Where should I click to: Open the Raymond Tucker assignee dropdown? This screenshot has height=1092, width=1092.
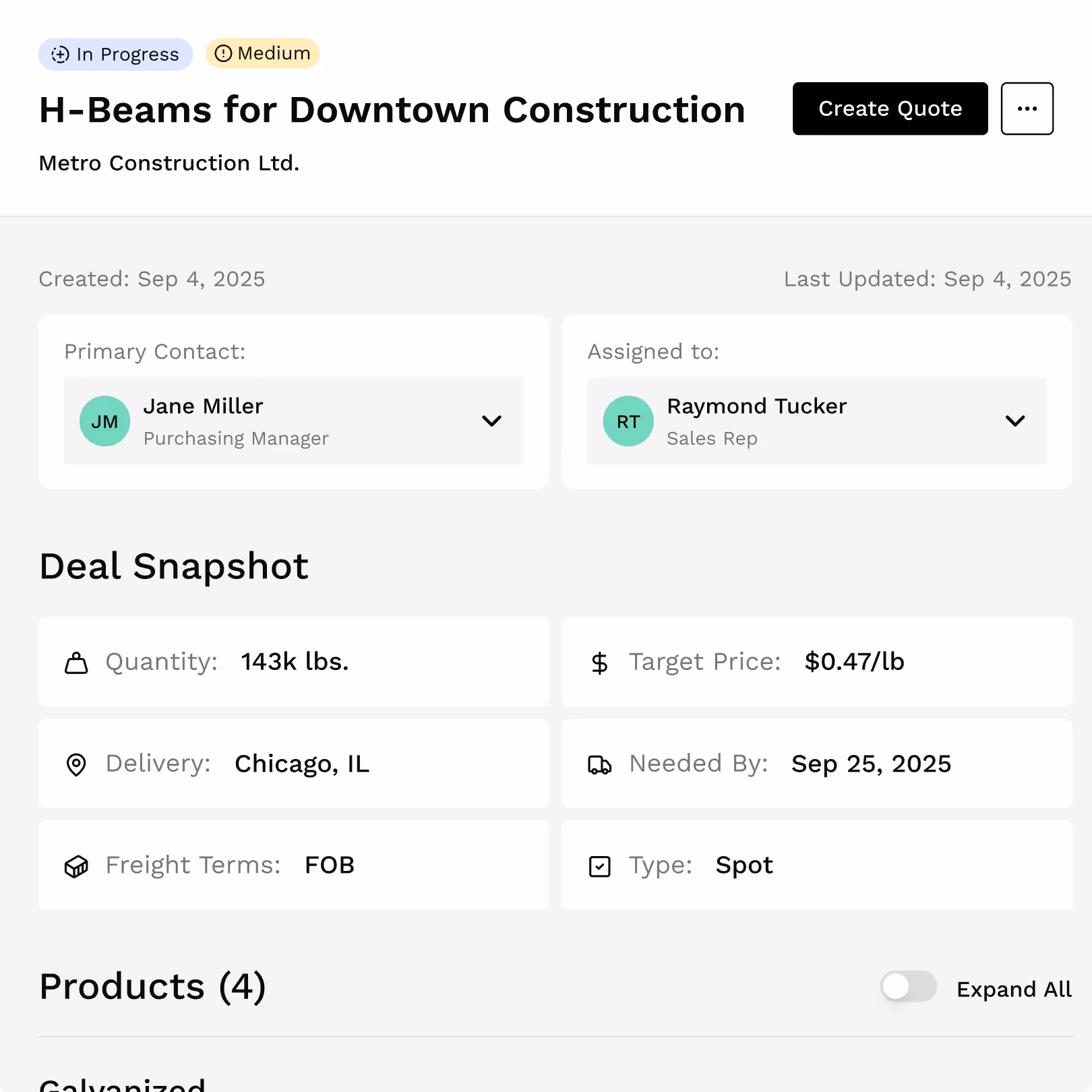tap(1014, 421)
